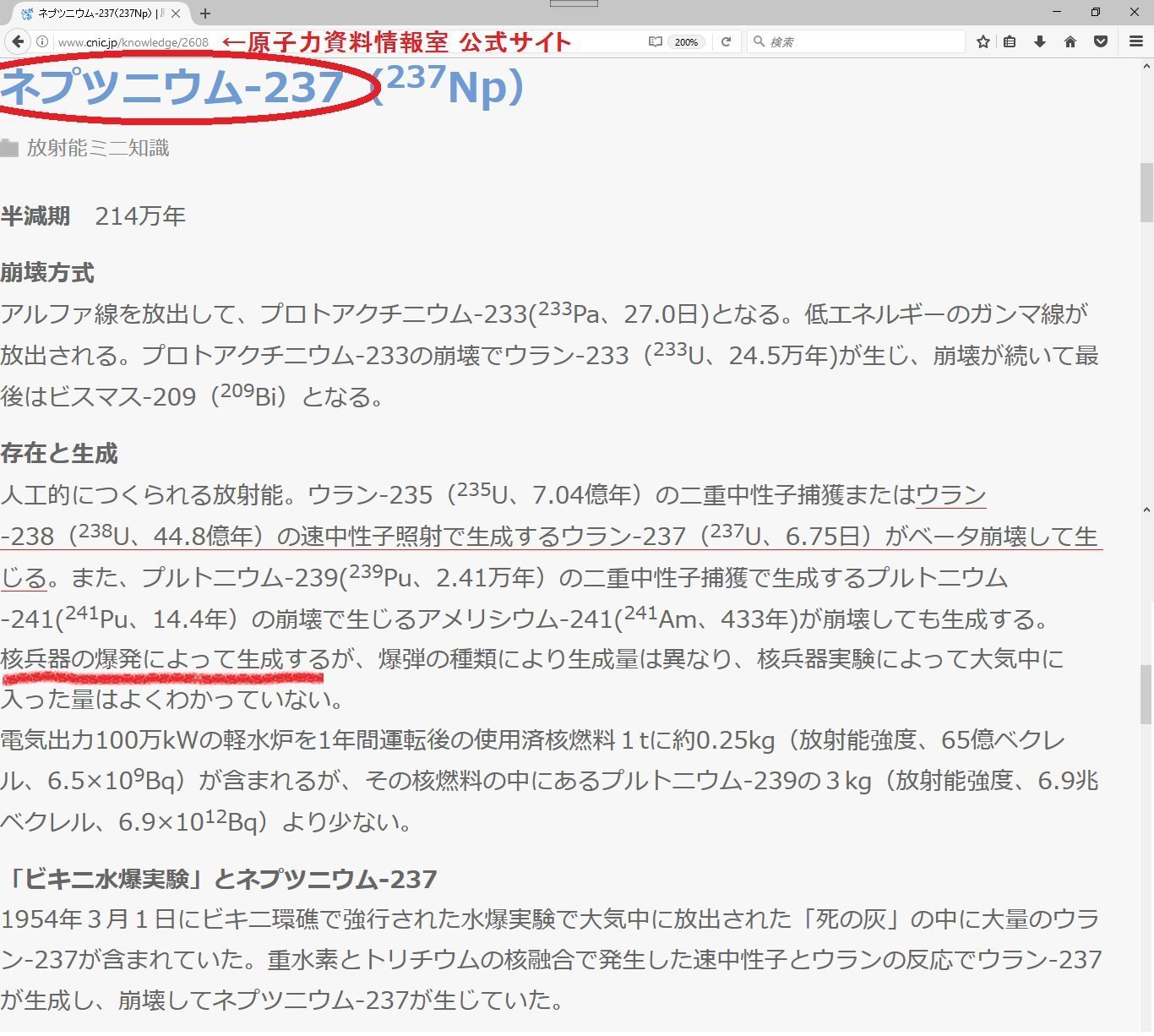Image resolution: width=1154 pixels, height=1036 pixels.
Task: Reset zoom via 200% badge
Action: [x=686, y=41]
